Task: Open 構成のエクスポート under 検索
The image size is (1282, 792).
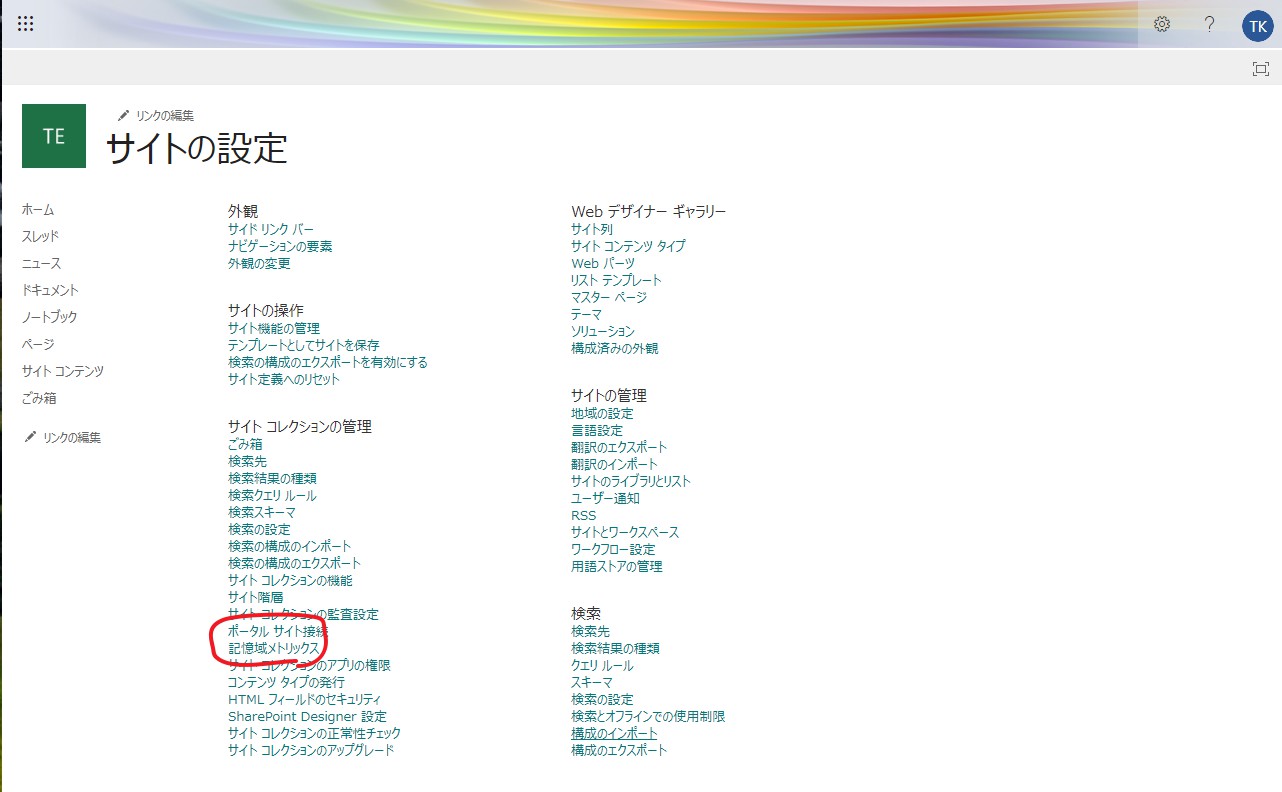Action: click(619, 750)
